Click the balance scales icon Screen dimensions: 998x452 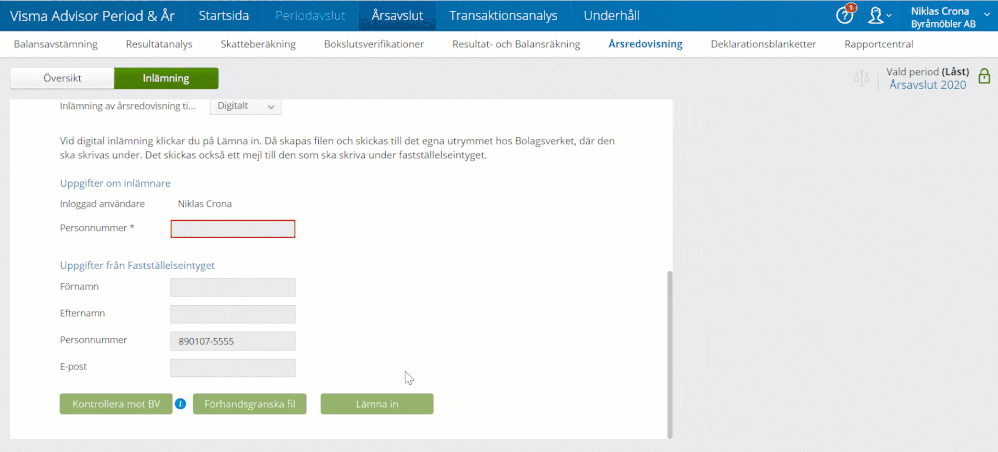coord(862,78)
